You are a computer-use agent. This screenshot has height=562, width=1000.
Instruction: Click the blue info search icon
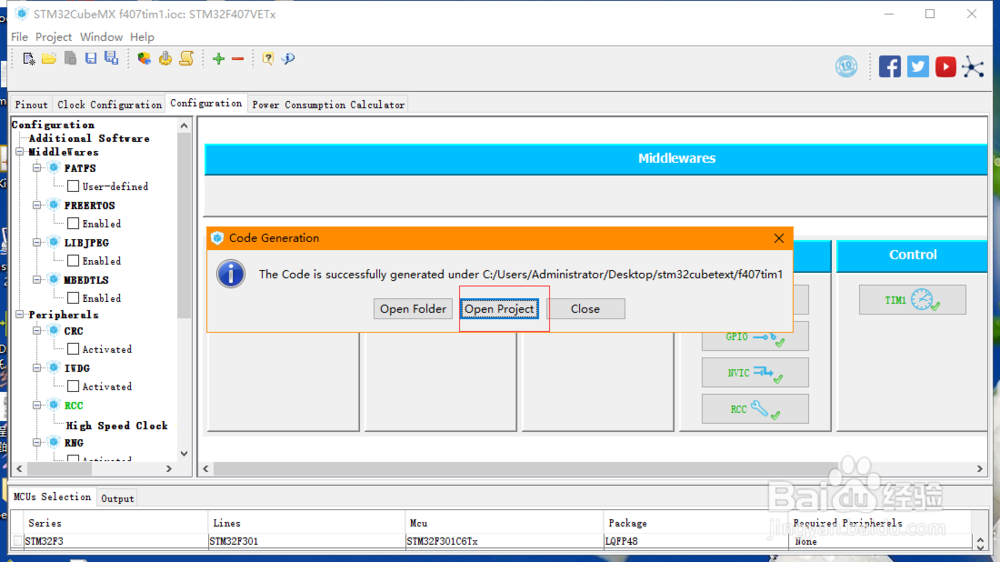[x=288, y=59]
